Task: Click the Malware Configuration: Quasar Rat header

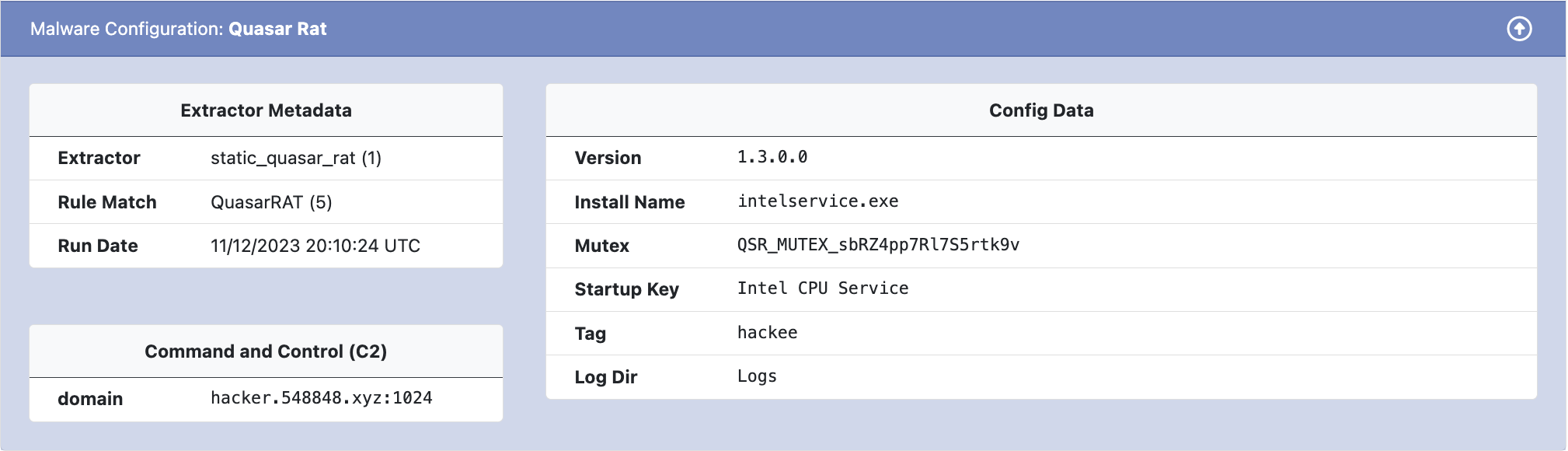Action: click(179, 29)
